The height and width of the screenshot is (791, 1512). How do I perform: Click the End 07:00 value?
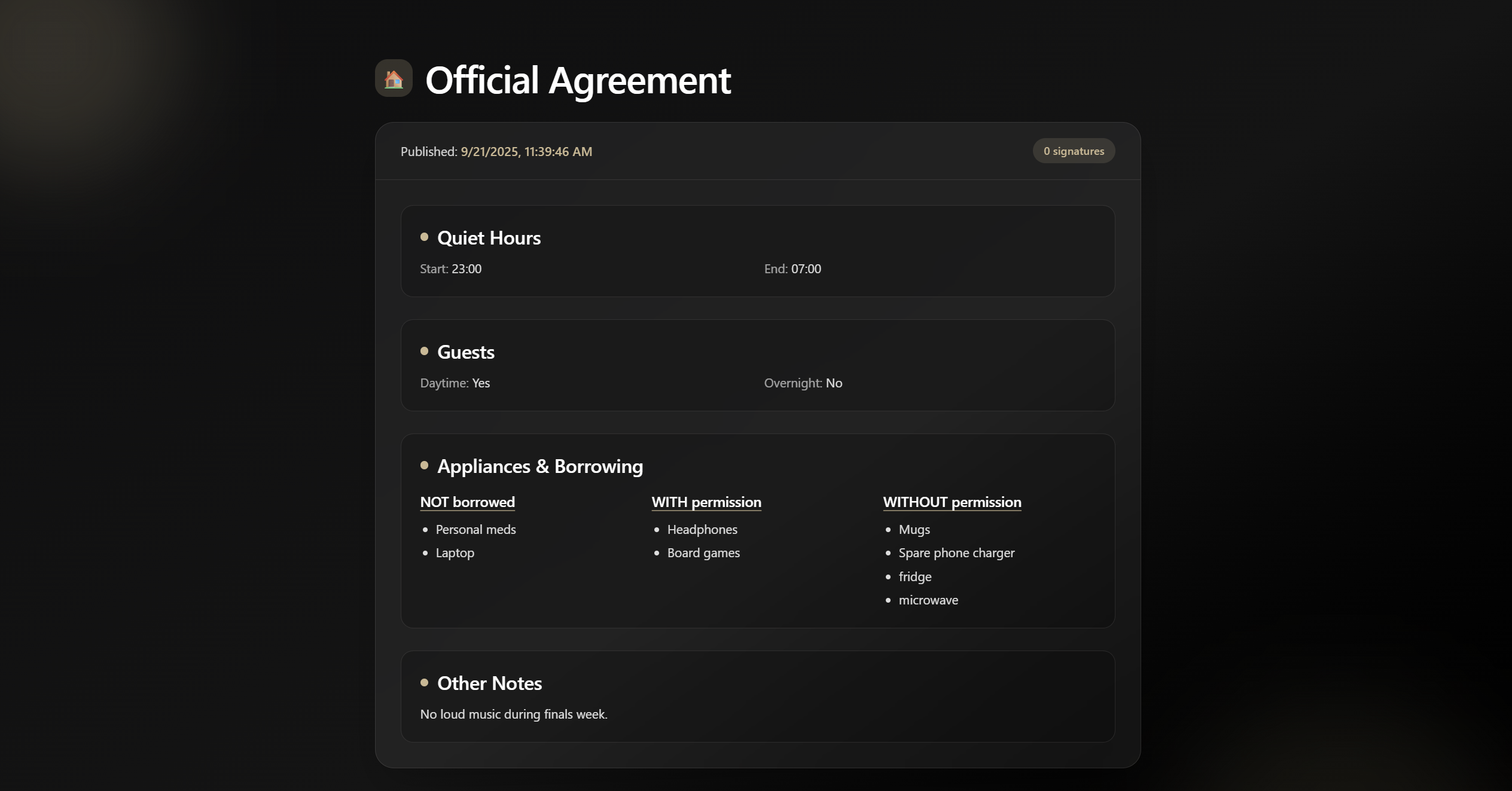(x=806, y=269)
